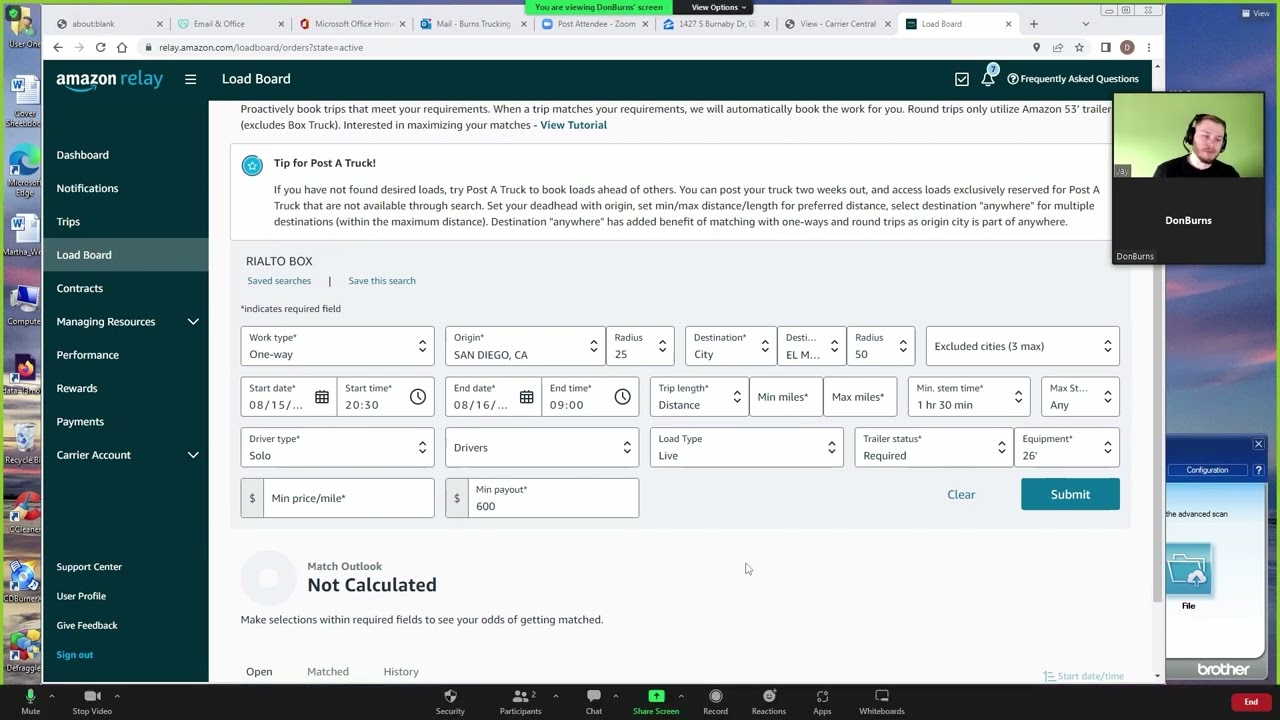Open Payments in sidebar
Image resolution: width=1280 pixels, height=720 pixels.
click(80, 422)
